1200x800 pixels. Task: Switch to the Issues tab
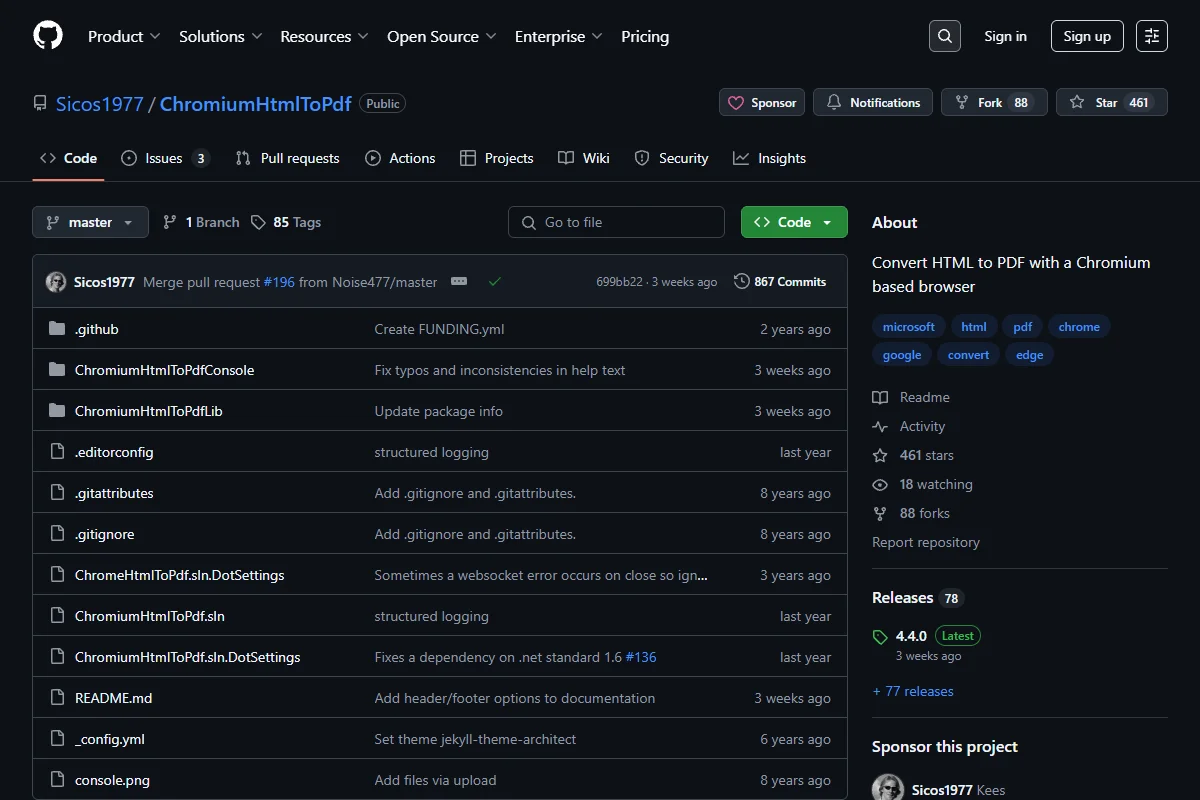pyautogui.click(x=165, y=158)
